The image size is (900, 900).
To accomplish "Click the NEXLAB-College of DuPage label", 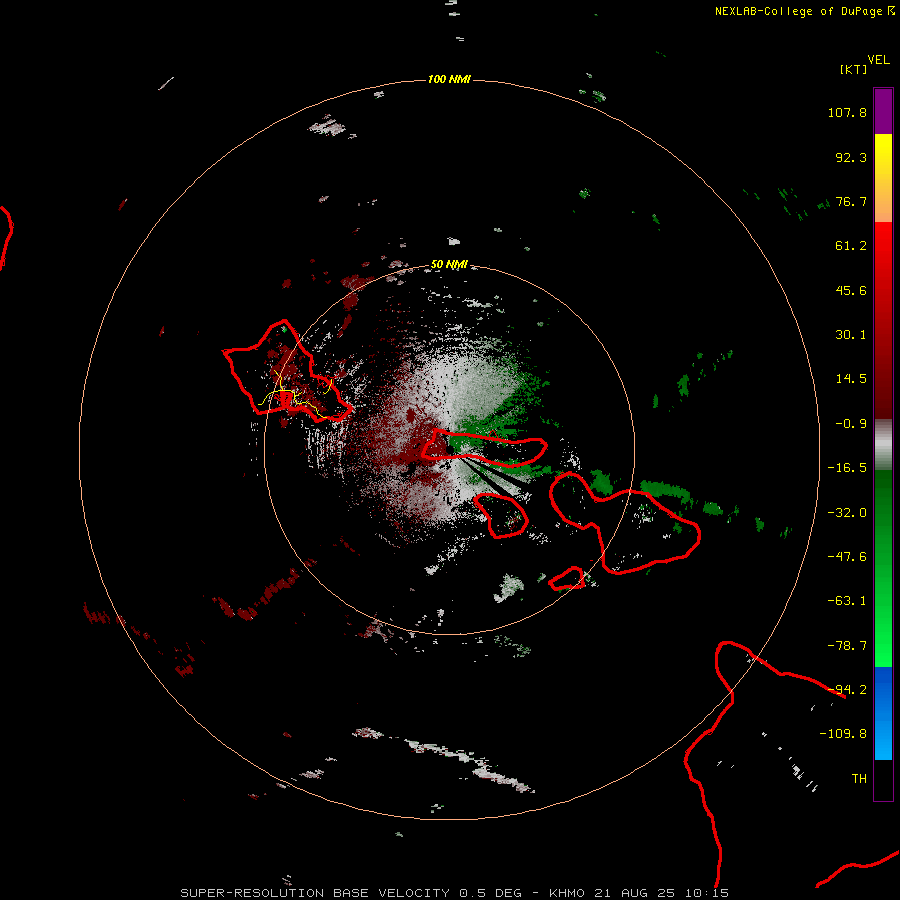I will [805, 11].
